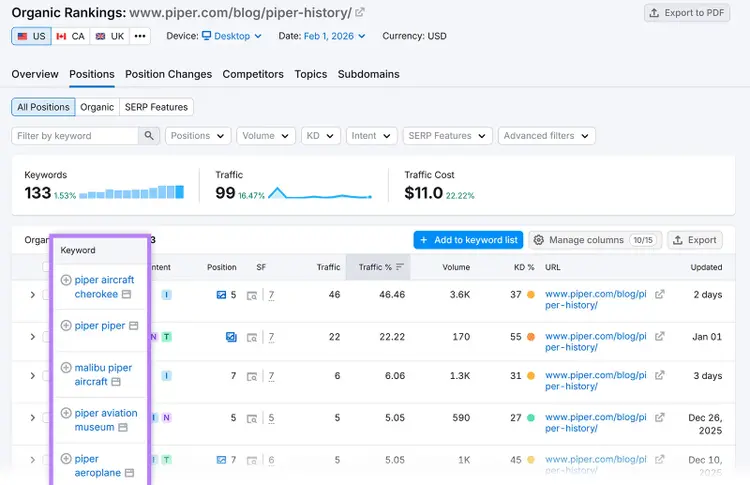The height and width of the screenshot is (485, 750).
Task: Open the URL link in the 2 days row
Action: click(x=596, y=299)
